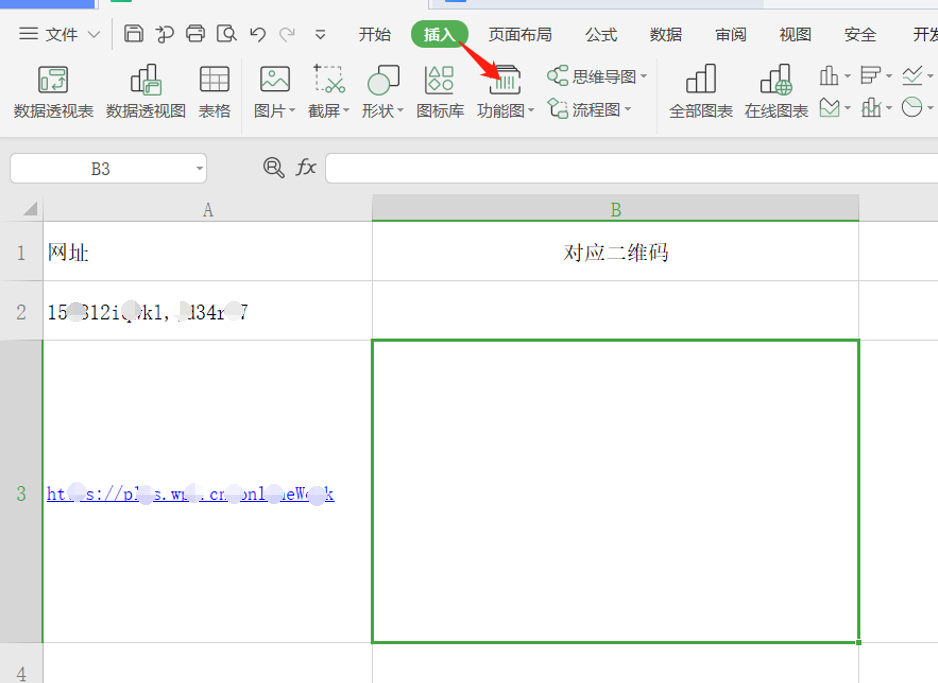Expand the 思维导图 dropdown arrow
The image size is (938, 683).
[644, 77]
